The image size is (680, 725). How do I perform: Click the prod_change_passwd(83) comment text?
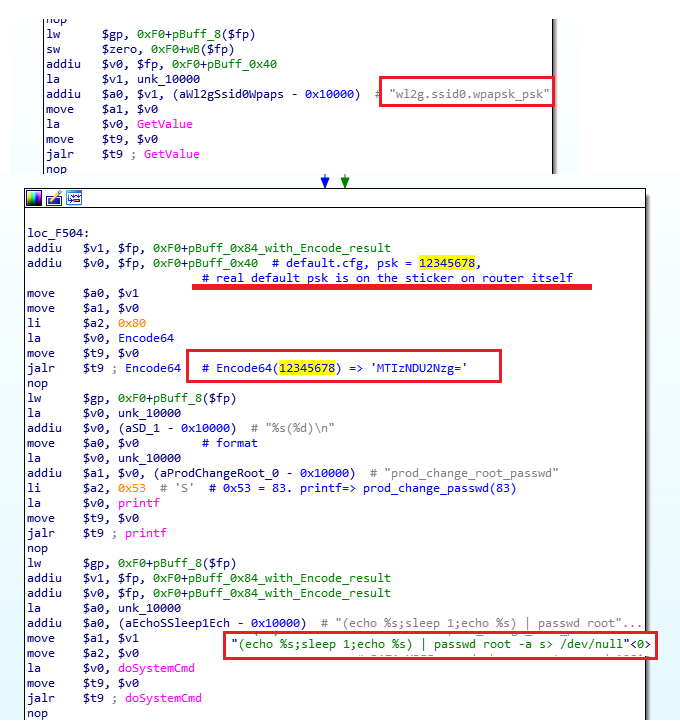coord(439,488)
